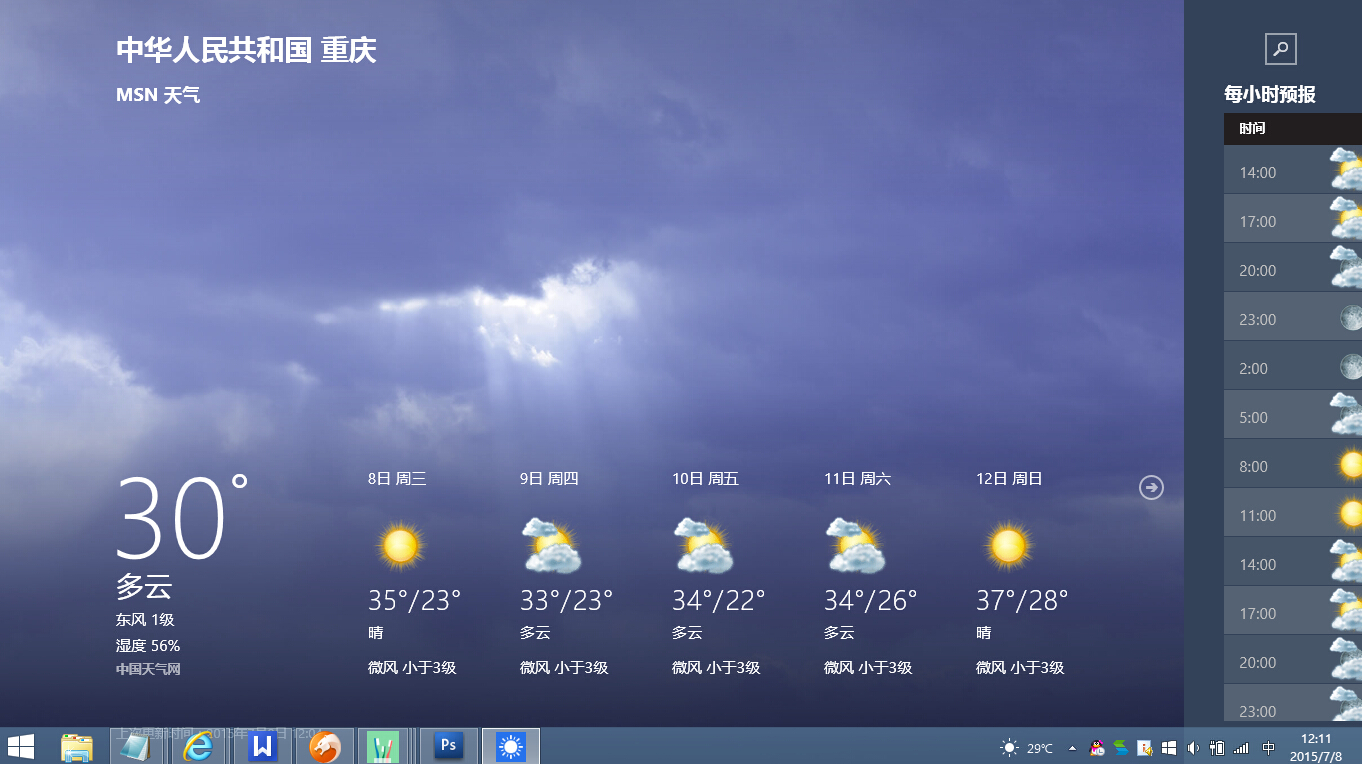Open the Windows Start button
The width and height of the screenshot is (1362, 764).
tap(21, 746)
